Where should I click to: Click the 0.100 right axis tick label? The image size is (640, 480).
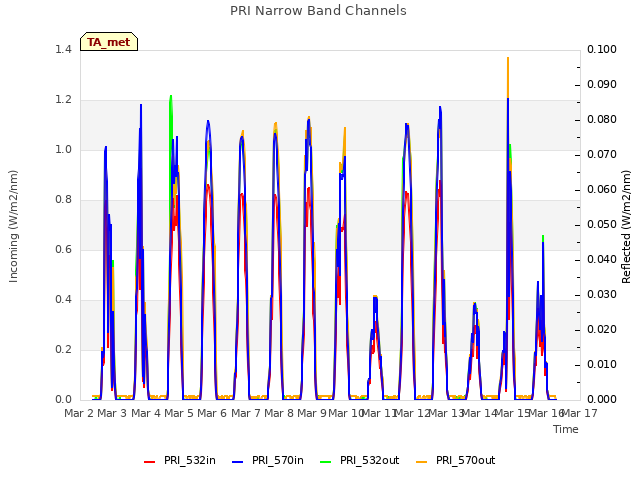click(602, 49)
